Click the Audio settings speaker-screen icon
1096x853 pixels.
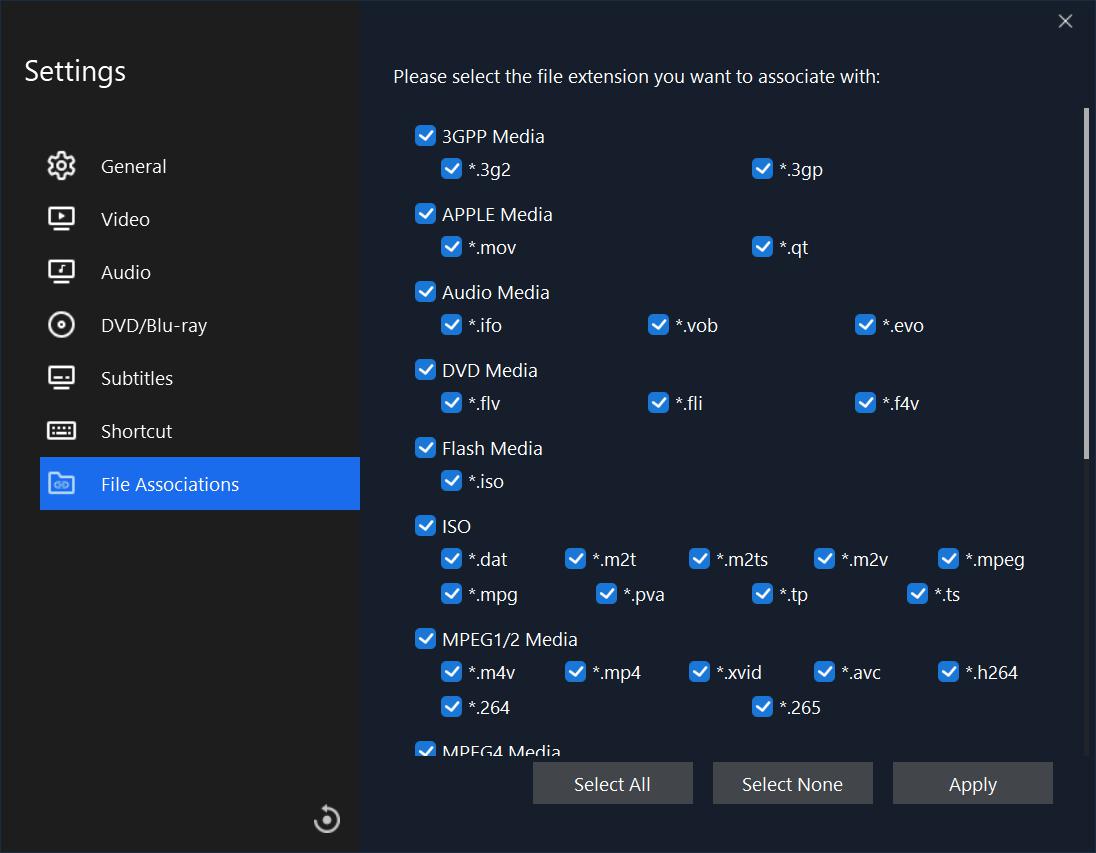coord(61,272)
